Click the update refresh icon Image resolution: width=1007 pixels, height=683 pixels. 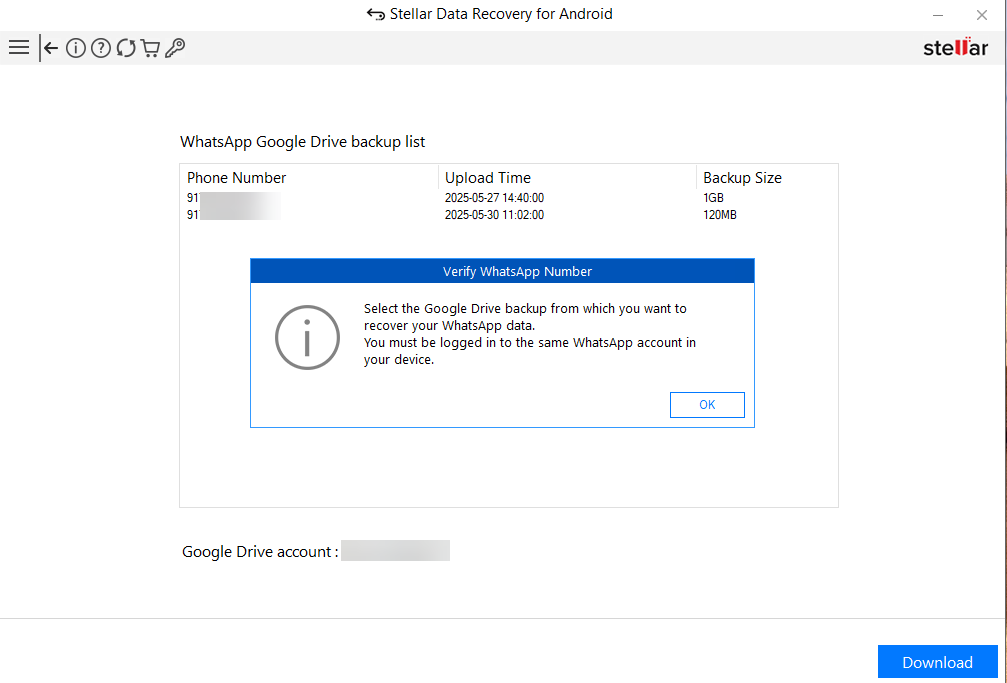click(x=126, y=47)
